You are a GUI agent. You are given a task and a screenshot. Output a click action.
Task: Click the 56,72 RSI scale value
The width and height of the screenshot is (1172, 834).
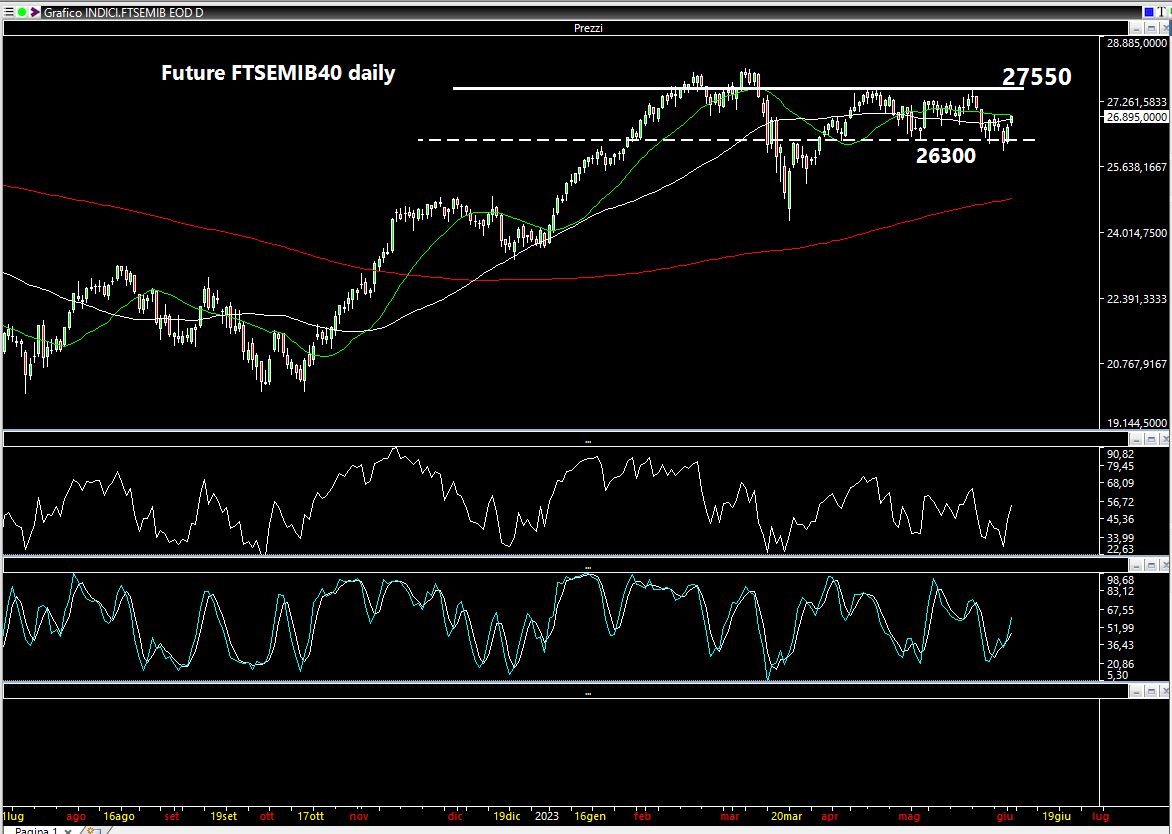click(x=1120, y=502)
